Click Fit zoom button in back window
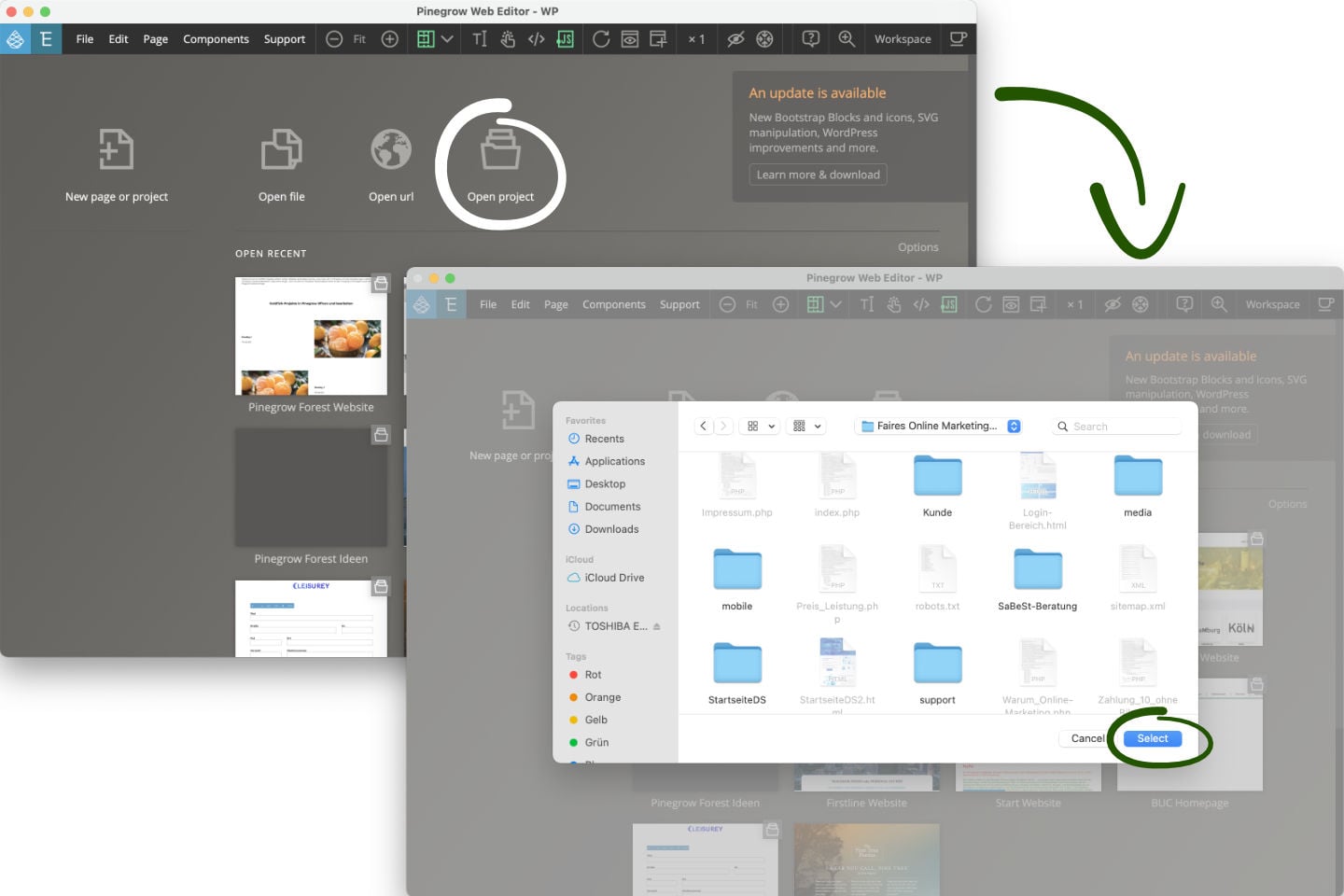The width and height of the screenshot is (1344, 896). [x=359, y=39]
